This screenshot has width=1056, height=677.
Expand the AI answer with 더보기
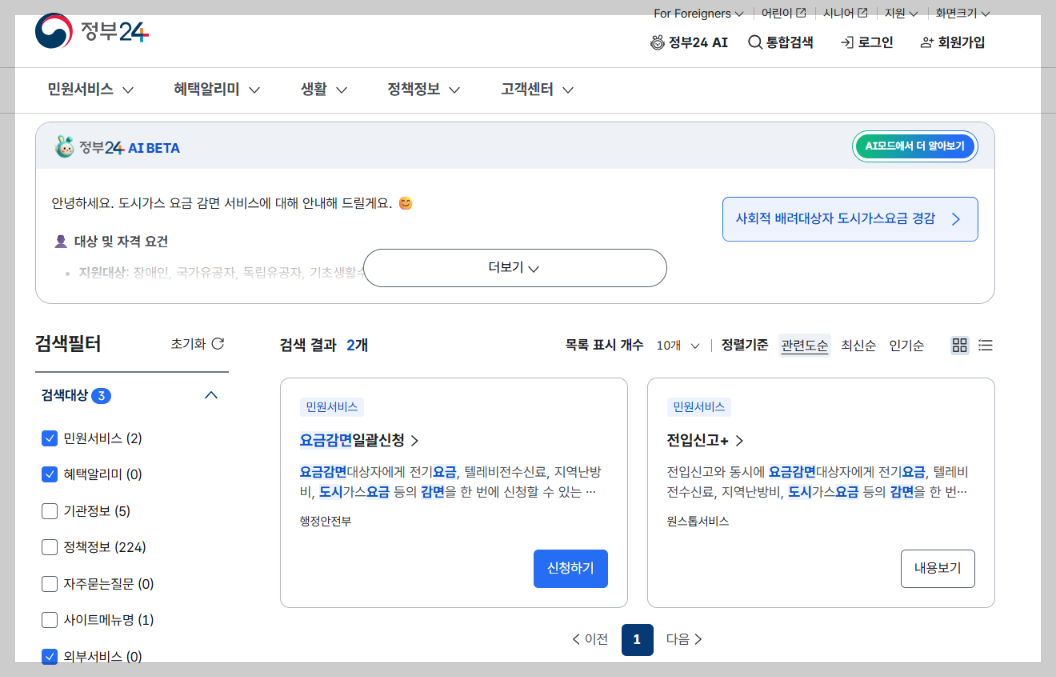coord(515,268)
